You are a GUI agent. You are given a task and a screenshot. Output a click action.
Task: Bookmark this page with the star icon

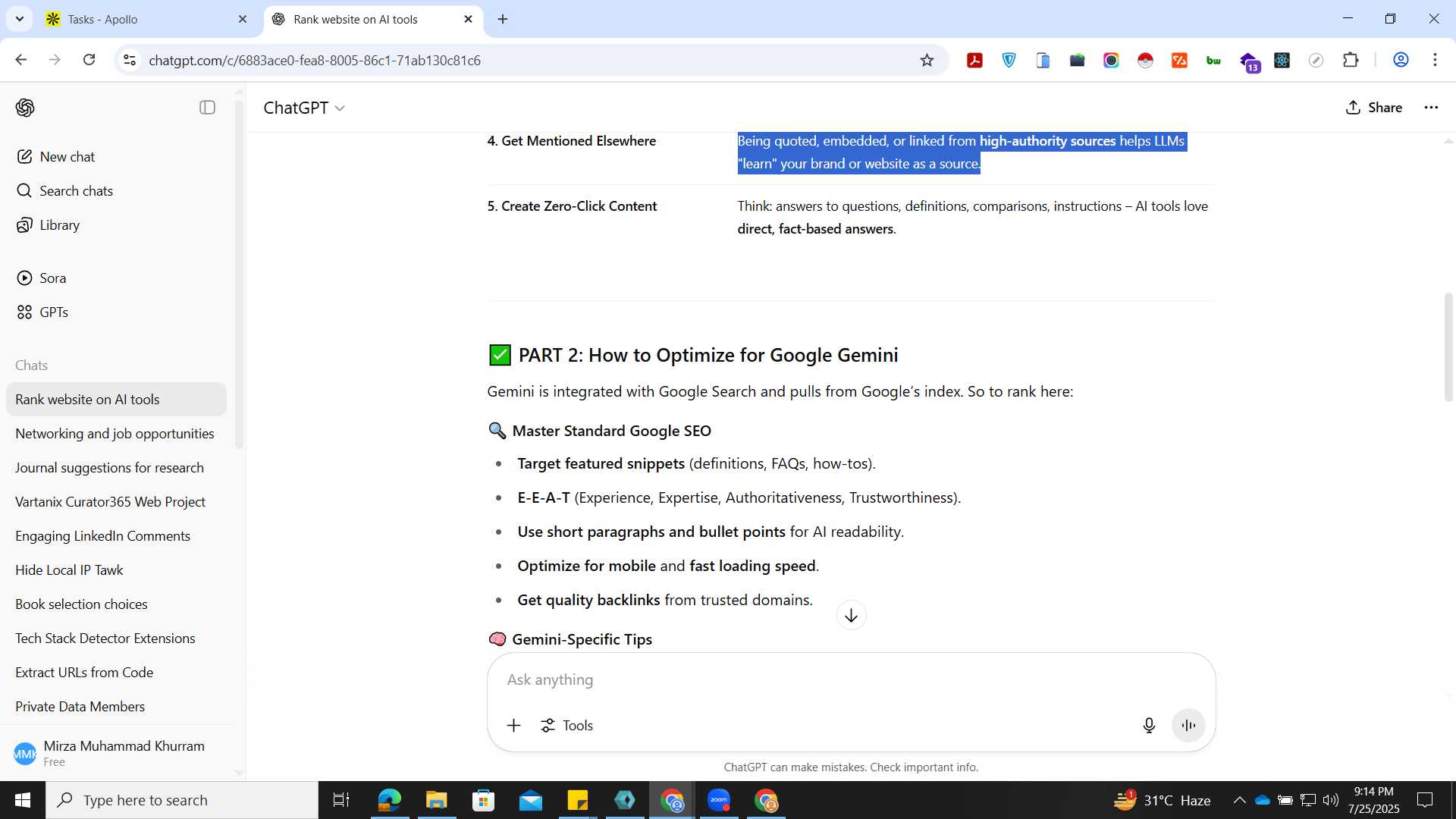point(927,61)
